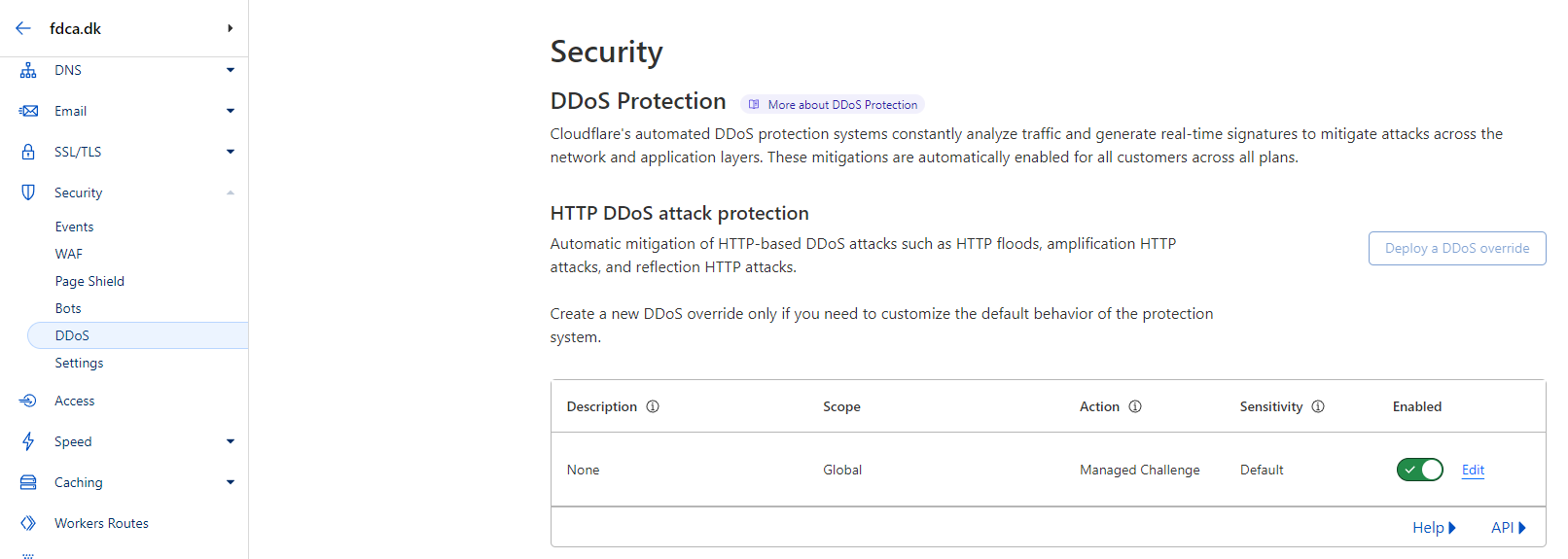Click the Security shield icon
The height and width of the screenshot is (559, 1568).
28,192
